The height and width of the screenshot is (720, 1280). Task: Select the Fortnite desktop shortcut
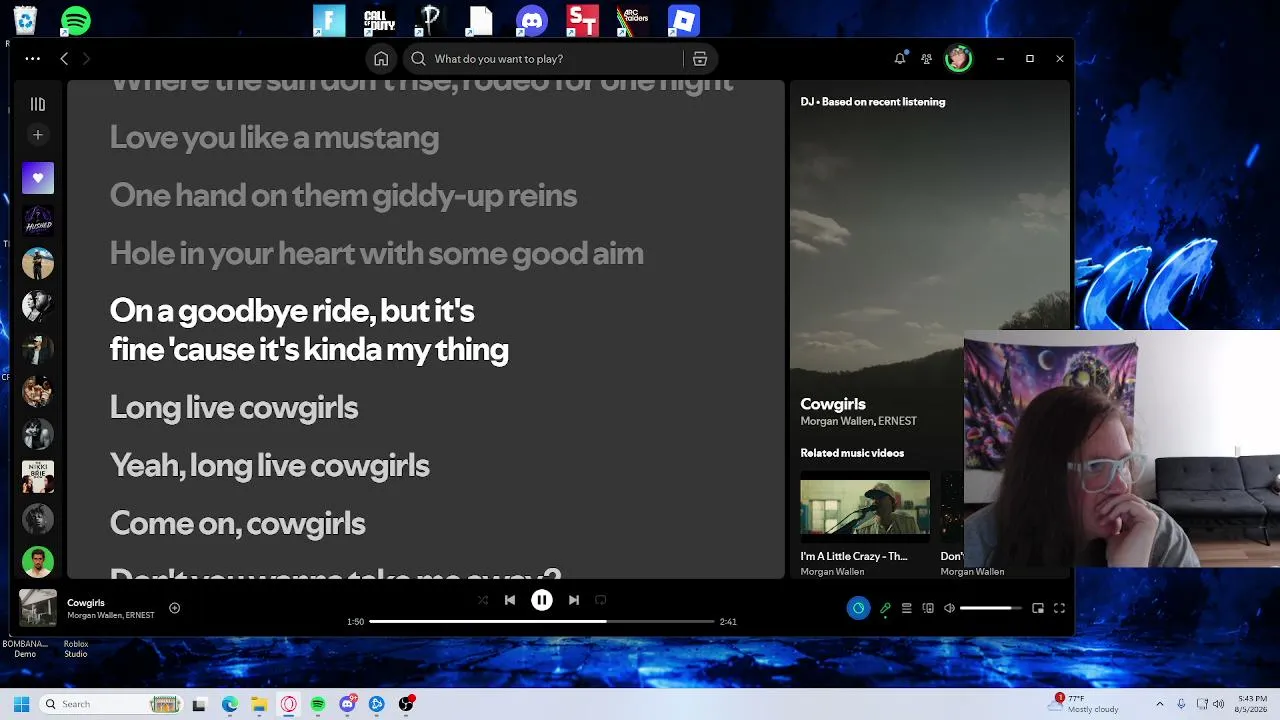pos(328,20)
